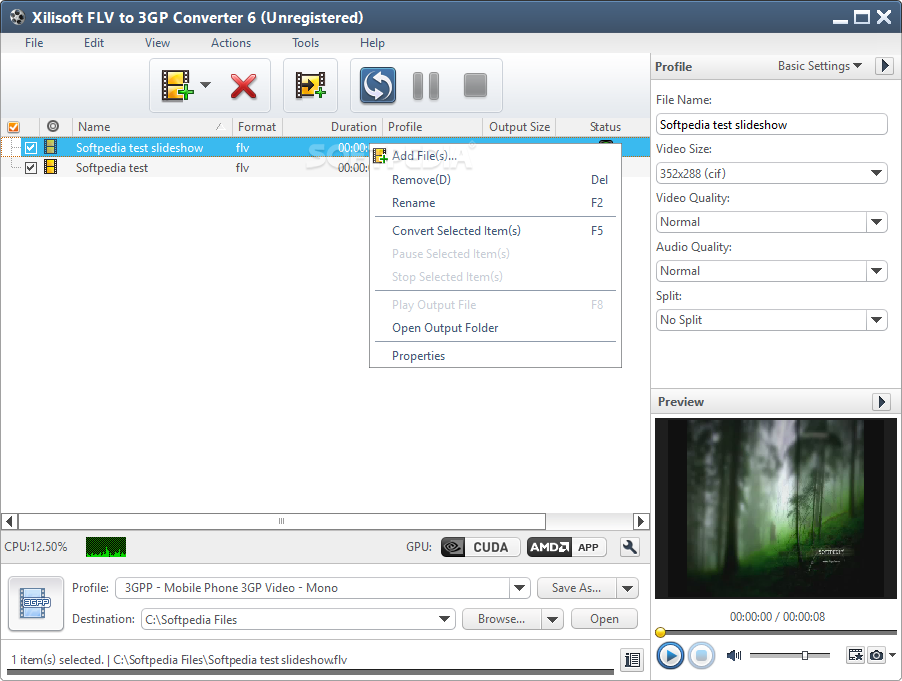Open the Tools menu
Viewport: 902px width, 681px height.
305,43
